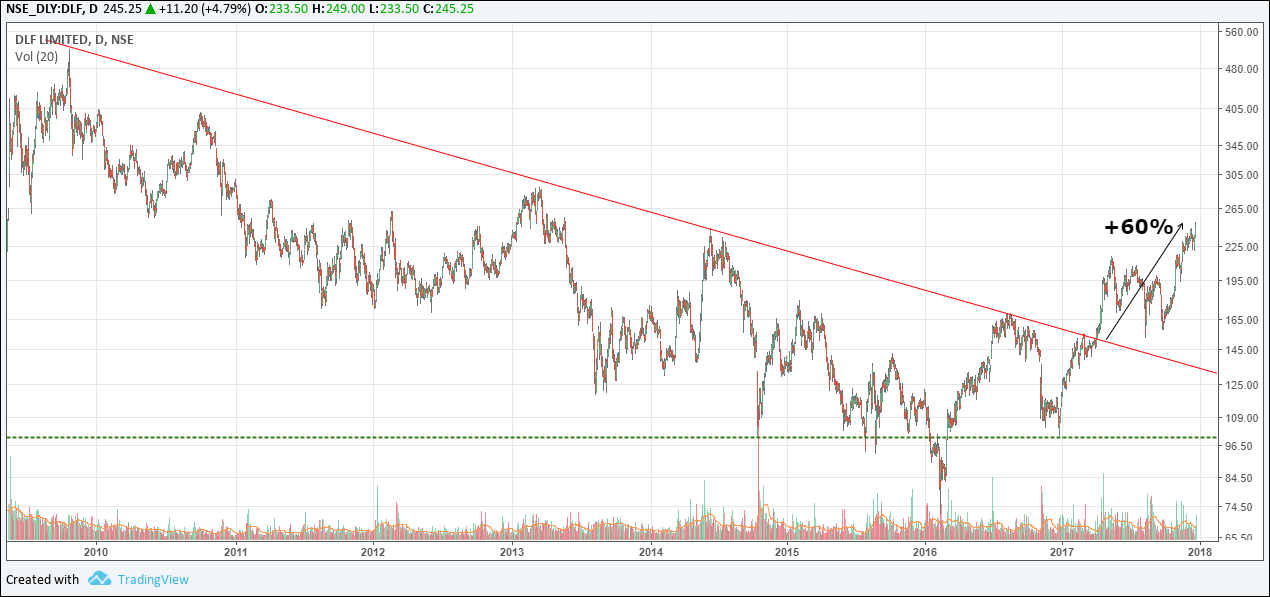Click the O:233.50 open value

279,8
